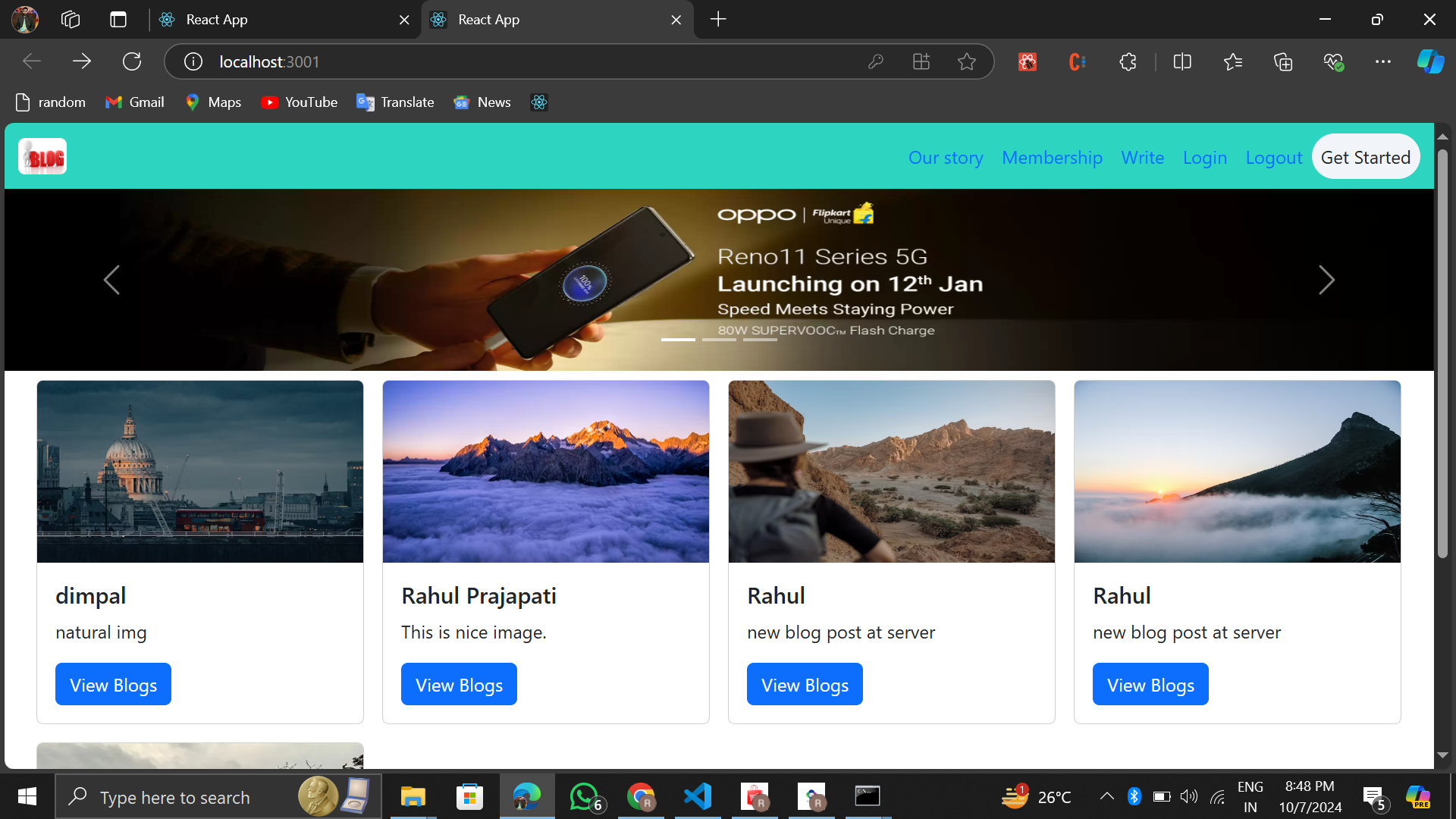Open File Explorer from taskbar
The width and height of the screenshot is (1456, 819).
(x=413, y=796)
